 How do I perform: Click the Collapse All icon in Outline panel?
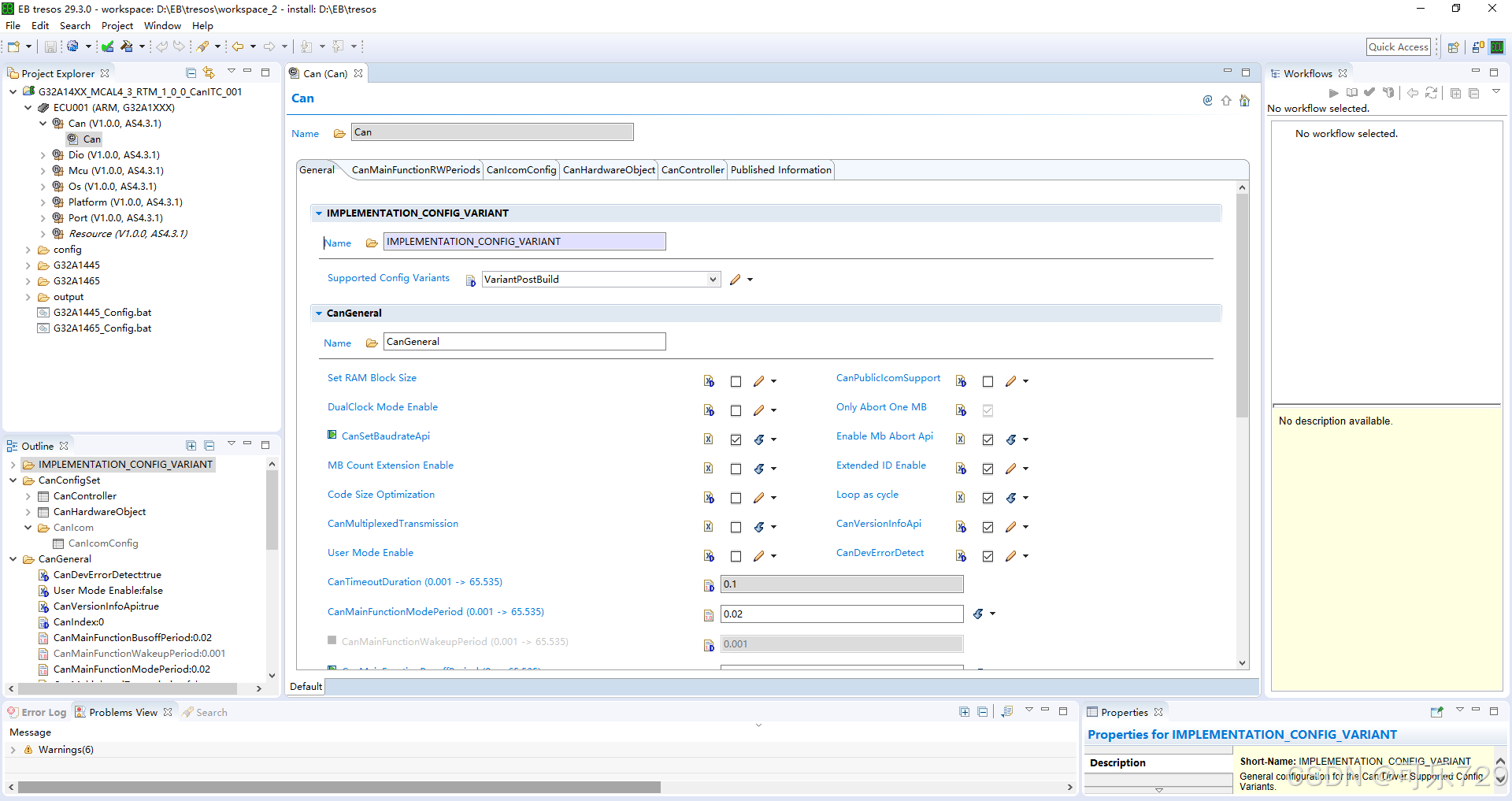pos(209,445)
